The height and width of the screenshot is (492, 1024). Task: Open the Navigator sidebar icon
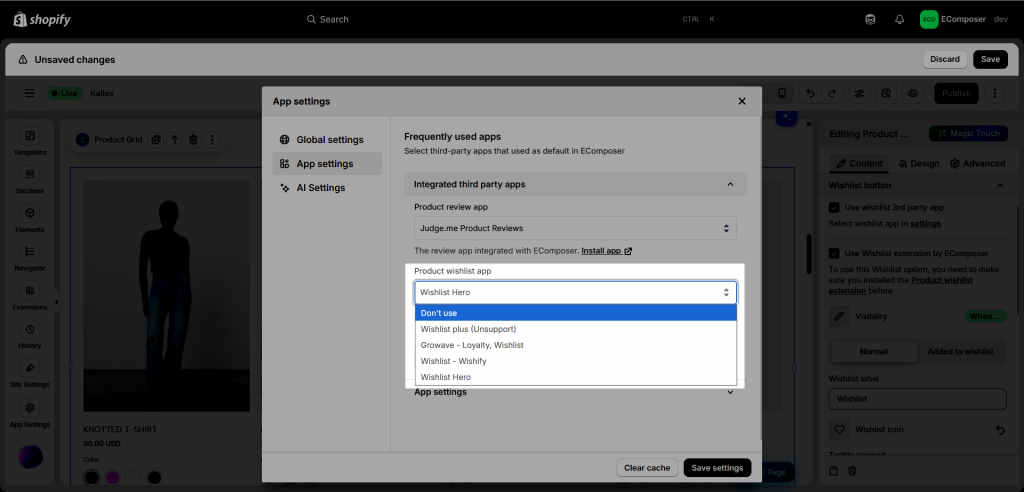(30, 257)
